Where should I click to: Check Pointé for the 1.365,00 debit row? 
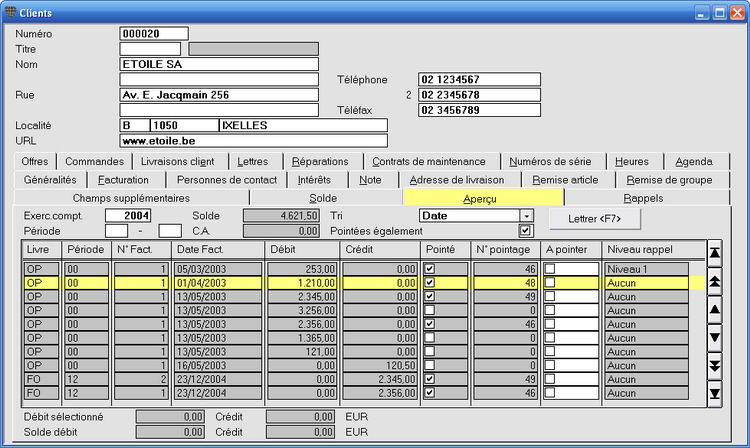(x=430, y=338)
